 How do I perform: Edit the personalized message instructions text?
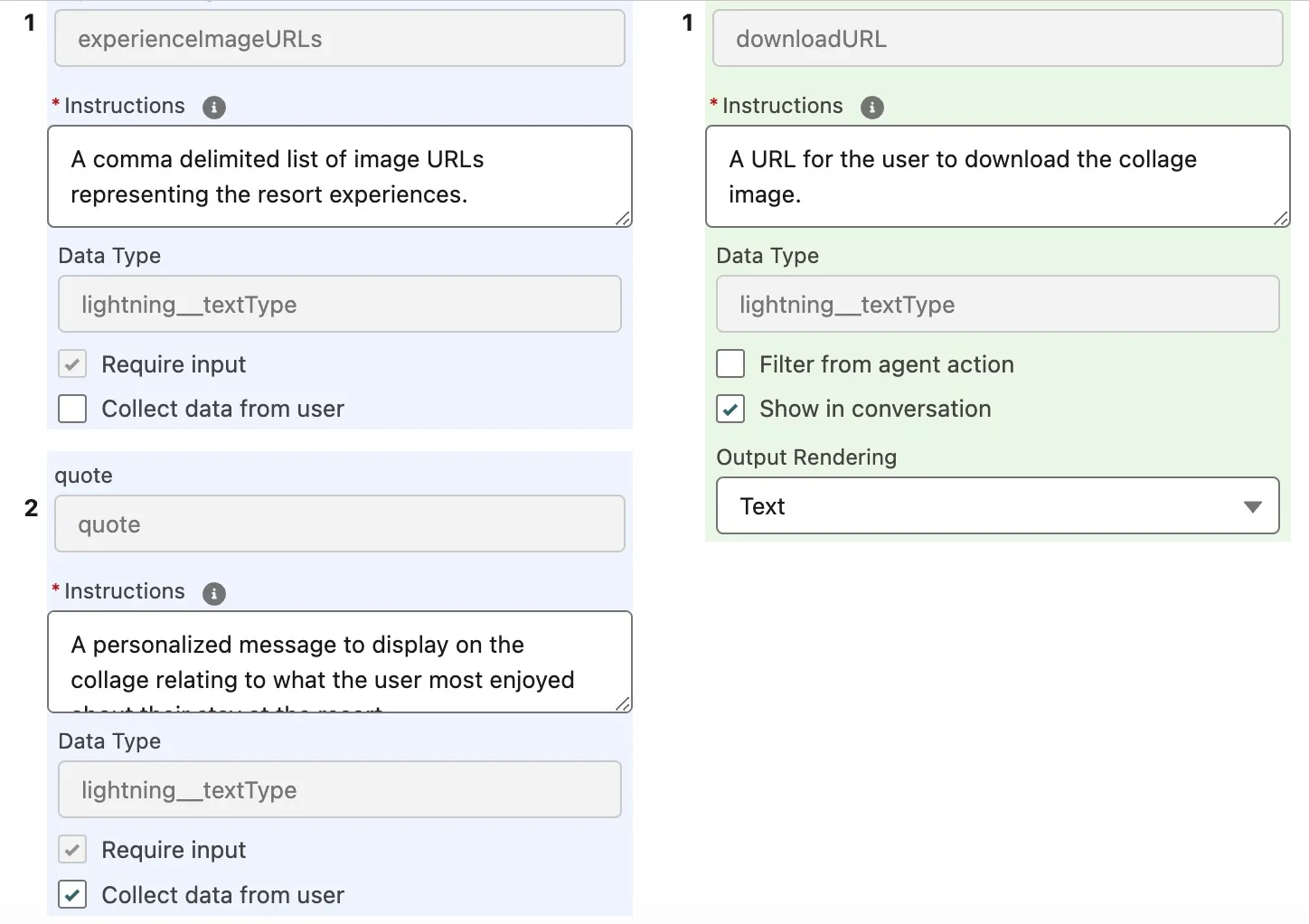(x=339, y=662)
